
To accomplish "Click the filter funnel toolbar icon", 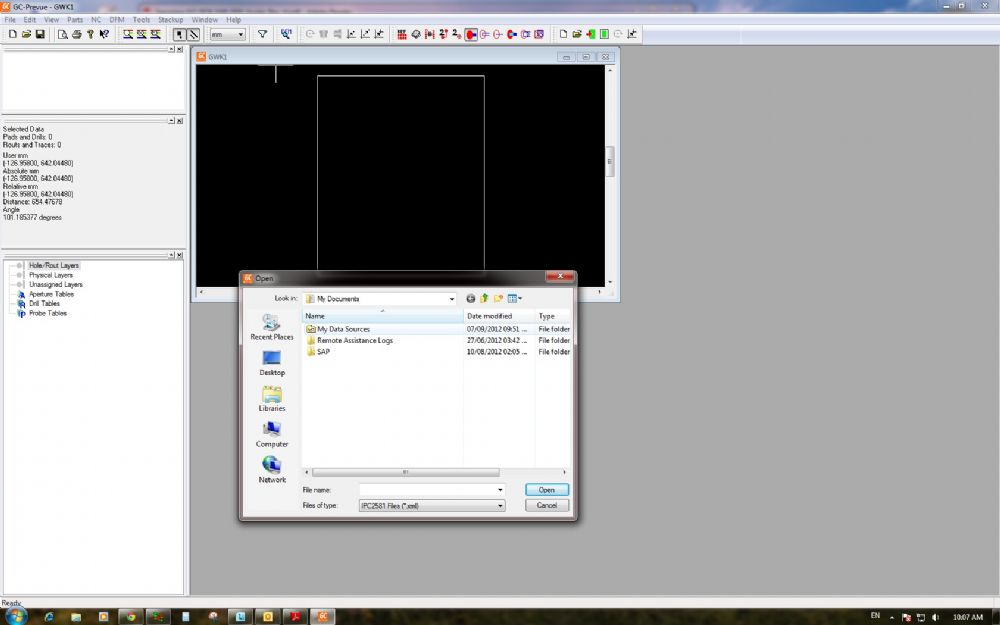I will pos(263,34).
